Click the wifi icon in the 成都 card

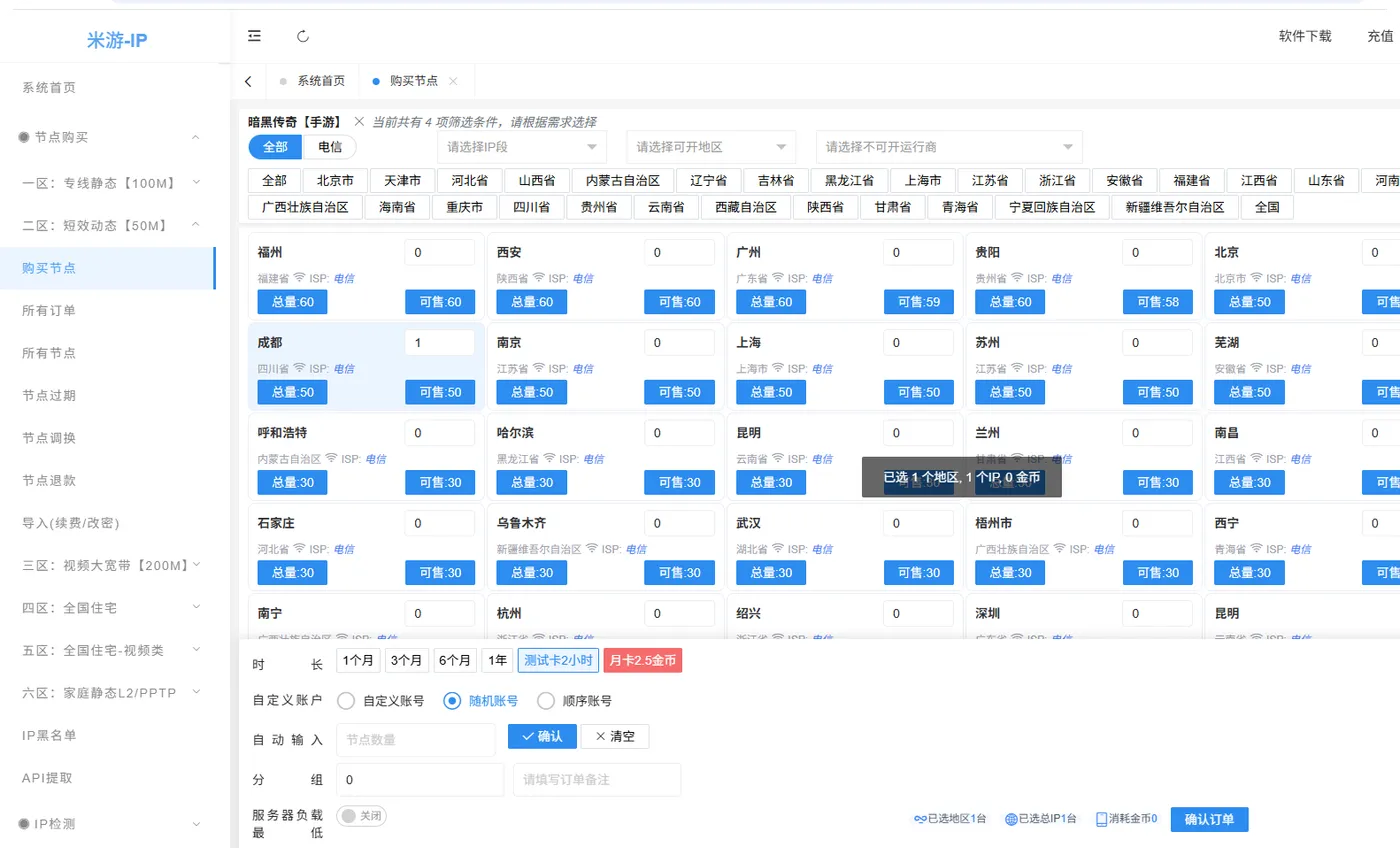(299, 368)
